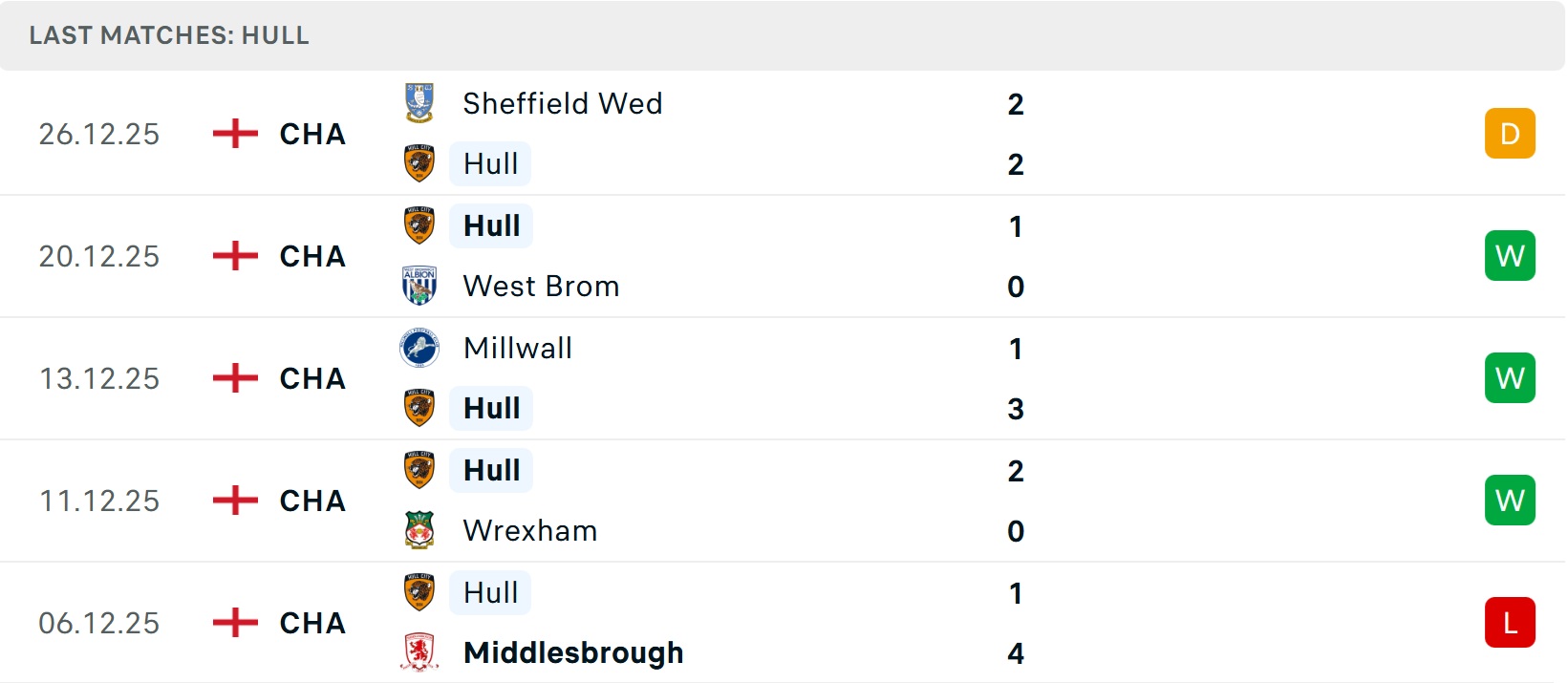Click the Last Matches: Hull header
1568x683 pixels.
(x=169, y=35)
